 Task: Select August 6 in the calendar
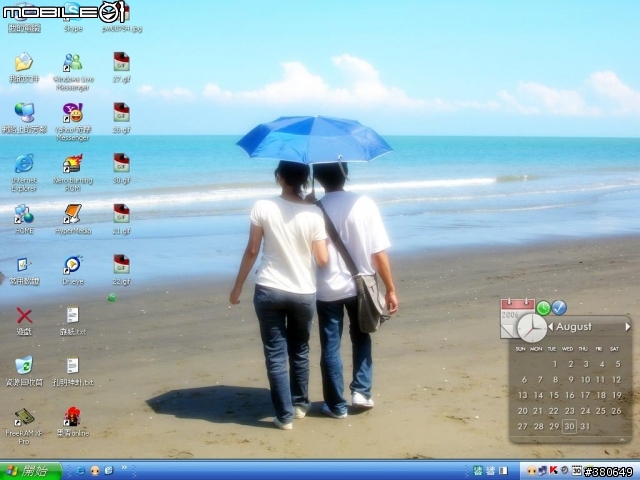524,380
